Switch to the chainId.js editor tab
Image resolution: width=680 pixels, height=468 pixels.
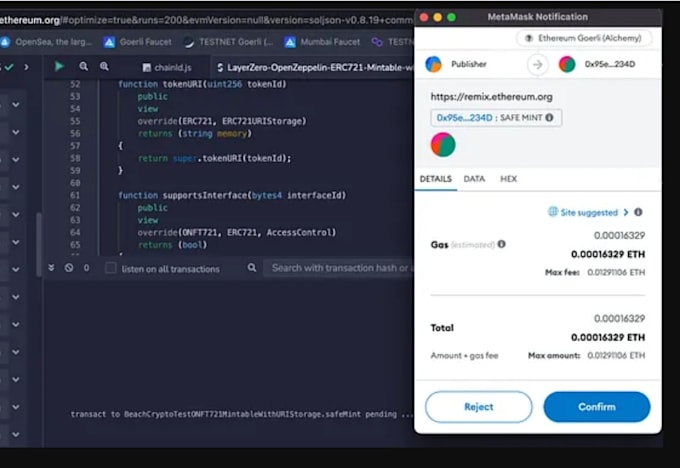point(167,67)
